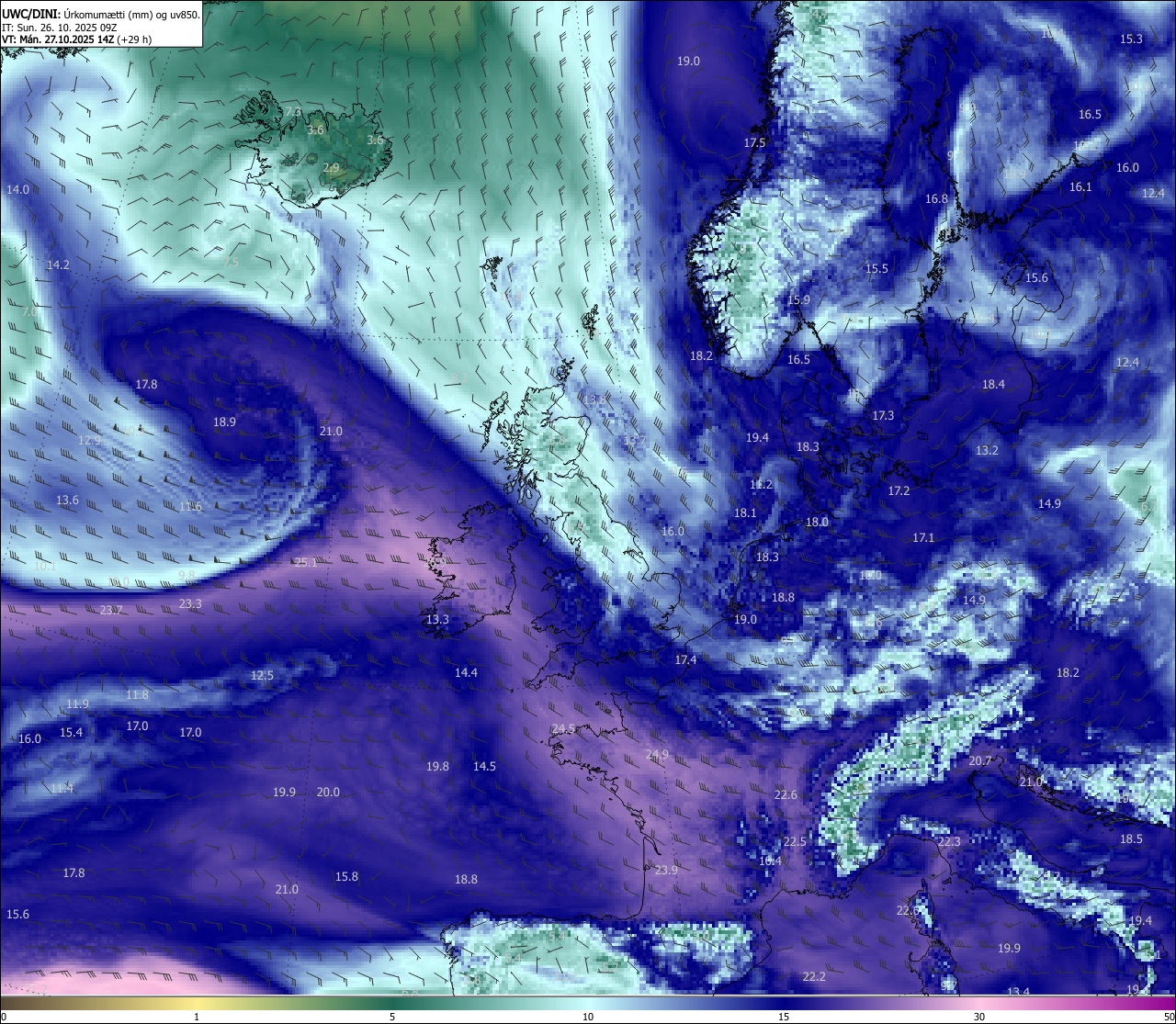The image size is (1176, 1024).
Task: Click the 16.1 value near the Gulf of Finland
Action: [x=1080, y=187]
